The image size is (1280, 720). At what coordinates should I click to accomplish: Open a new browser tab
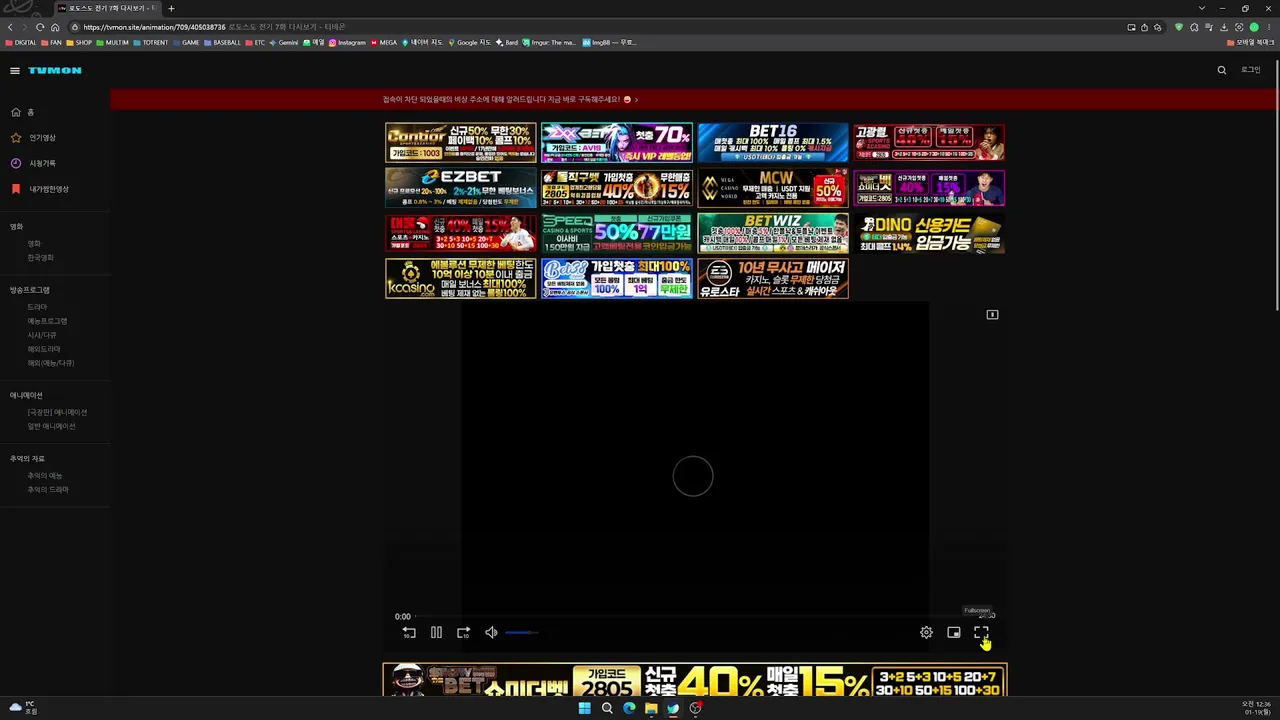click(x=171, y=8)
